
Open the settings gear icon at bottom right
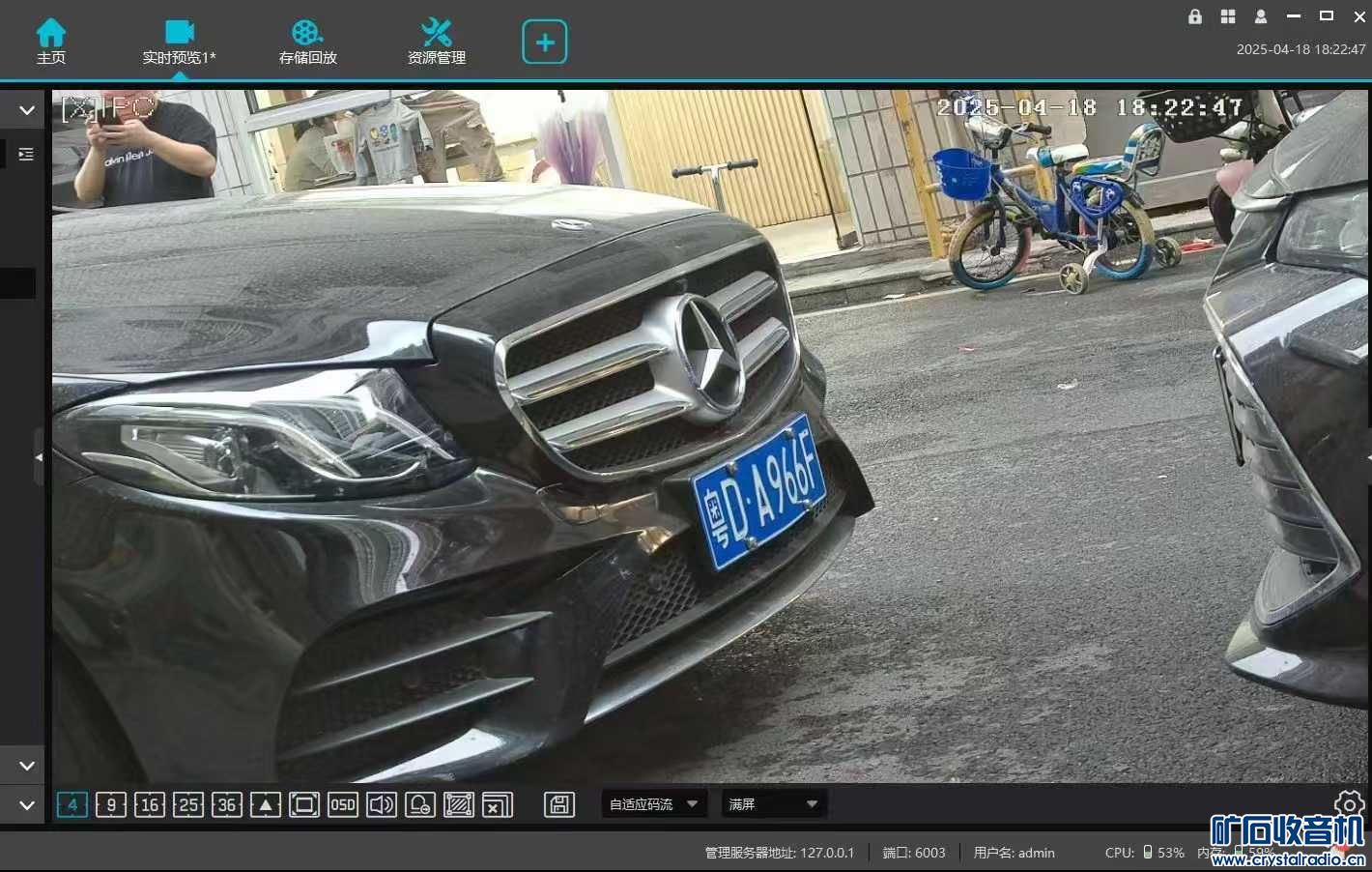tap(1349, 803)
